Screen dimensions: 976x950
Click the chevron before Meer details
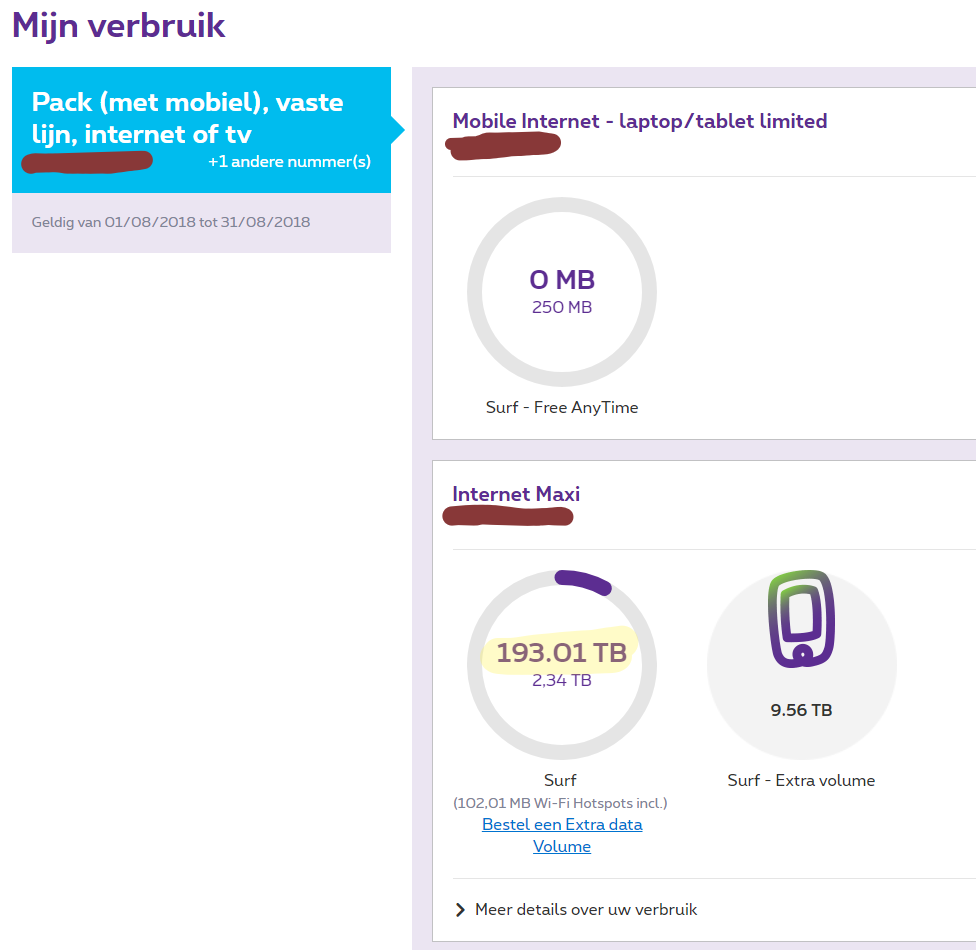[x=460, y=910]
